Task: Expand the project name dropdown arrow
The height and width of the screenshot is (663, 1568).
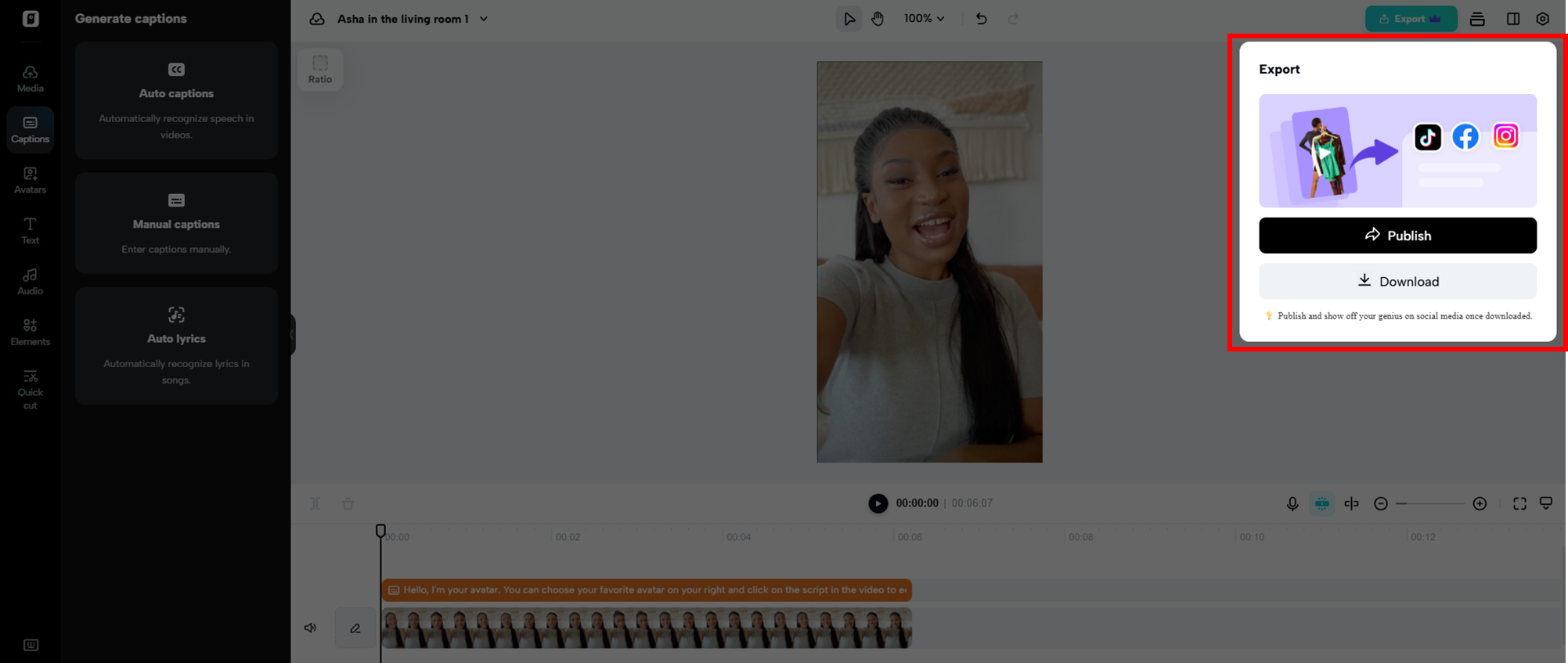Action: (x=484, y=19)
